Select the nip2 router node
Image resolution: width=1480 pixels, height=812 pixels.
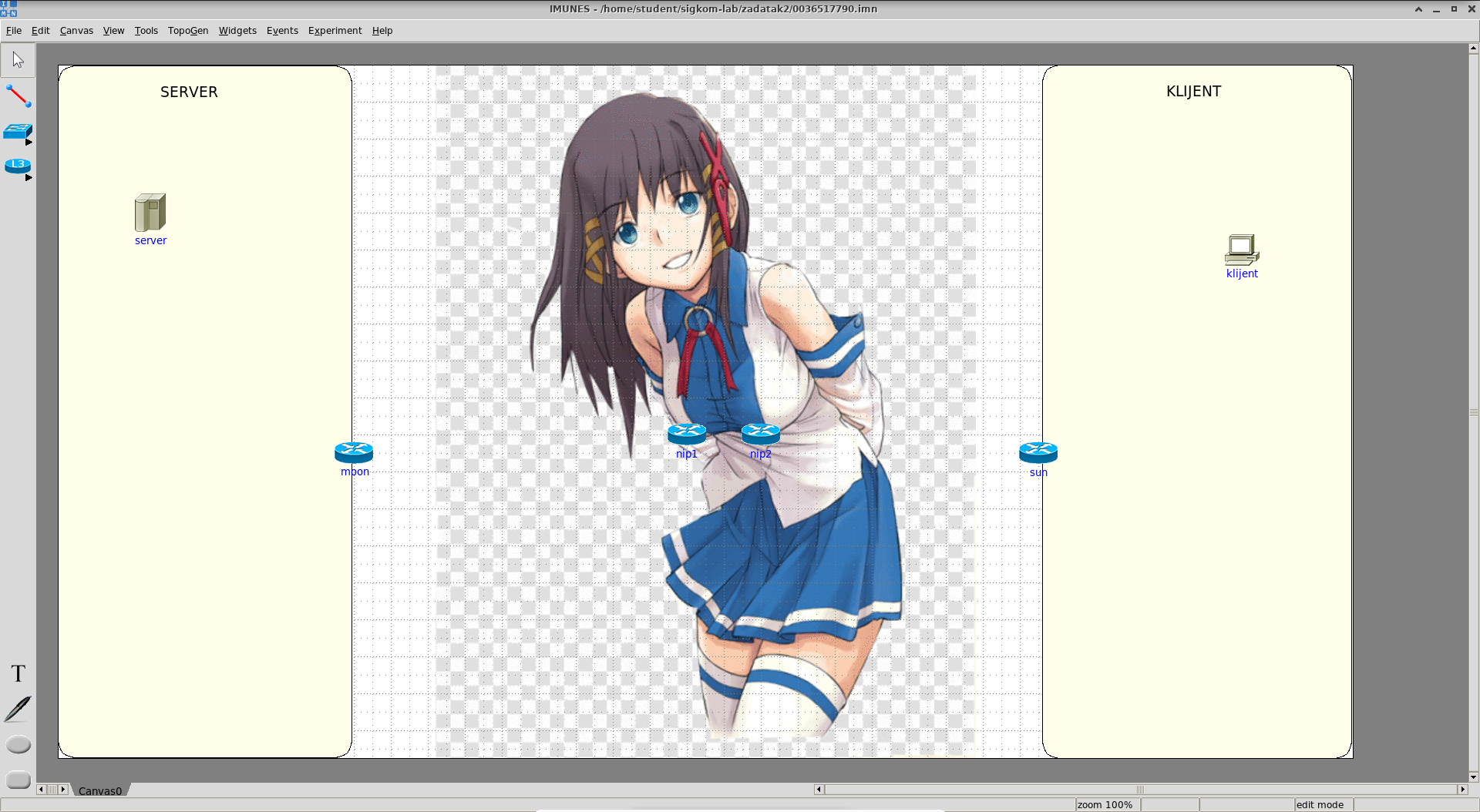tap(761, 434)
